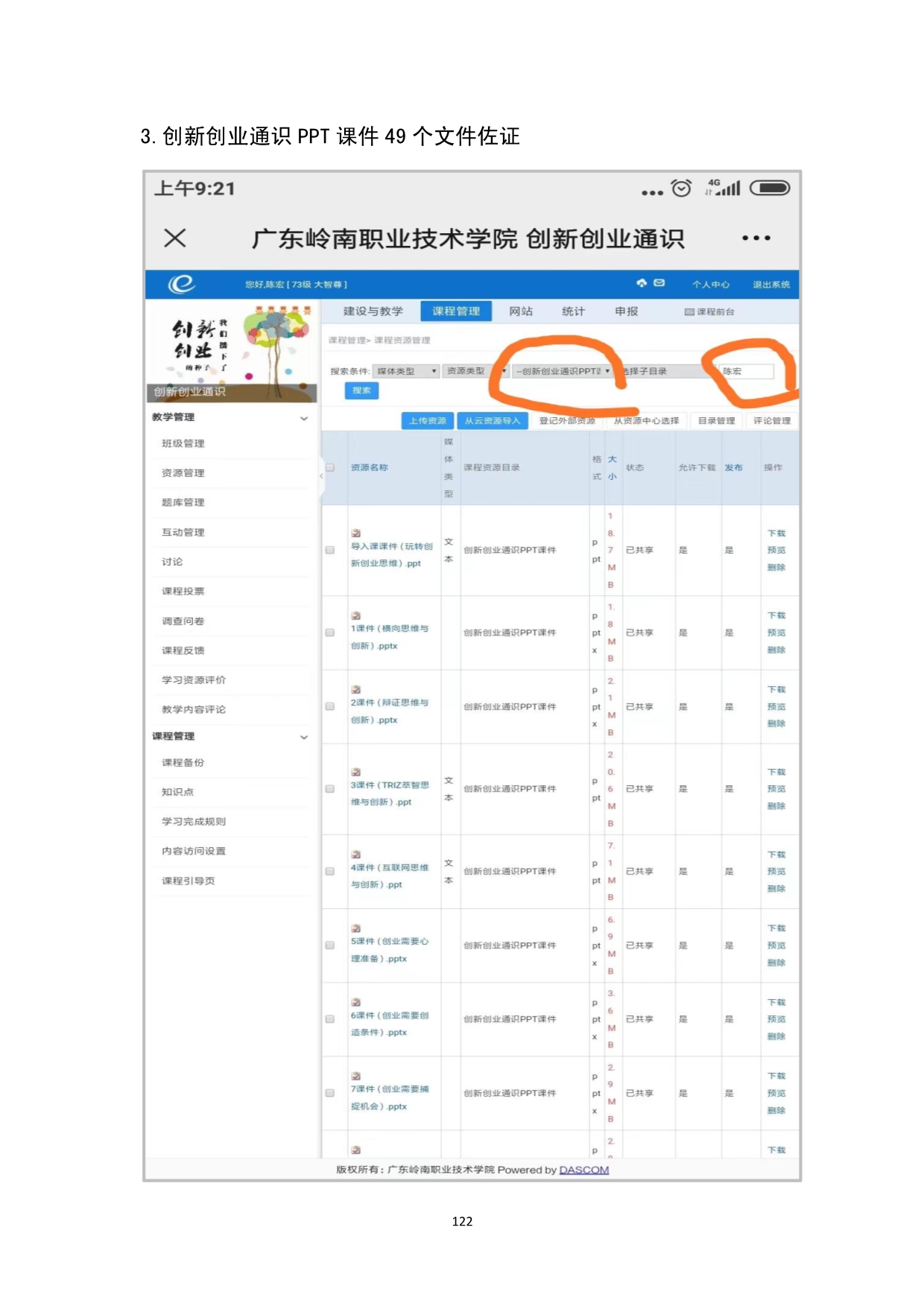Click file icon of 3课件 row
924x1306 pixels.
[x=356, y=772]
